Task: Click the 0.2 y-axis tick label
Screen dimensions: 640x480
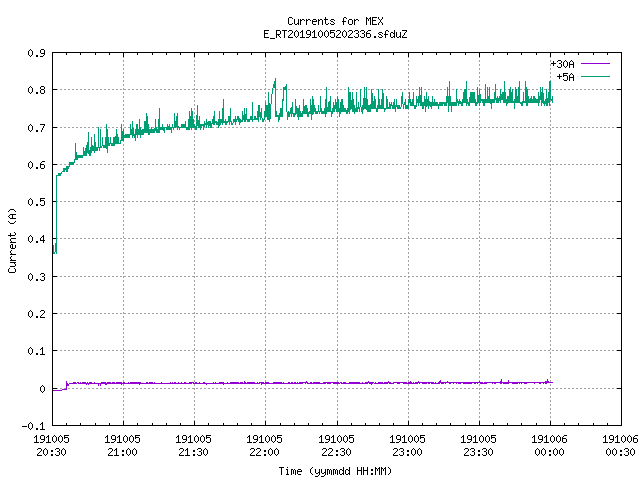Action: tap(36, 314)
